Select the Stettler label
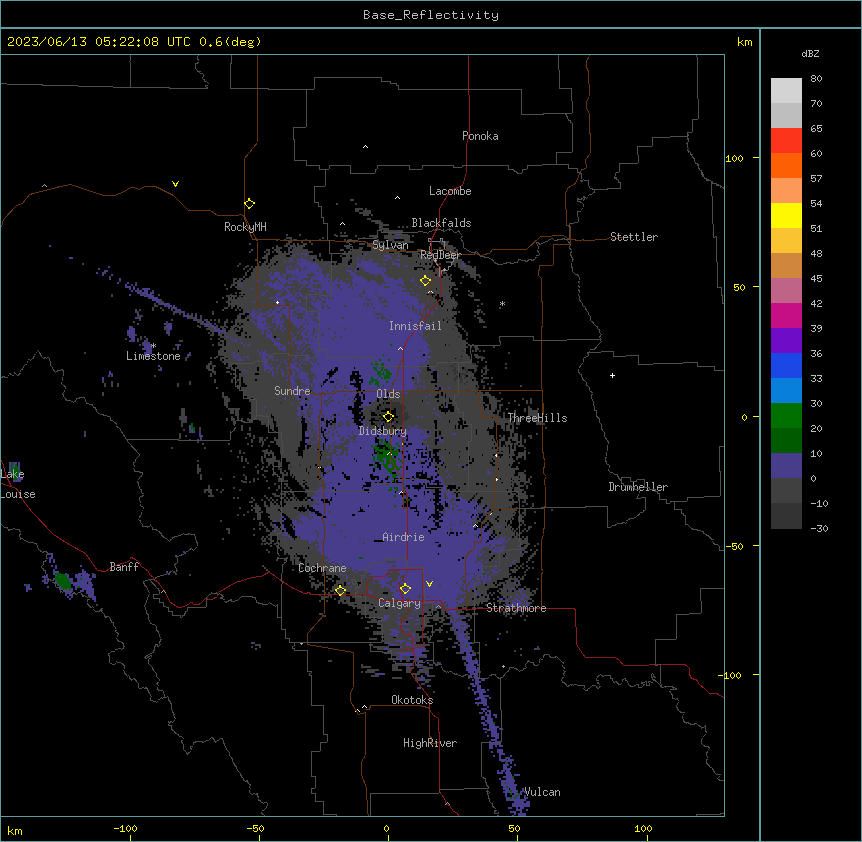The height and width of the screenshot is (842, 862). 634,237
